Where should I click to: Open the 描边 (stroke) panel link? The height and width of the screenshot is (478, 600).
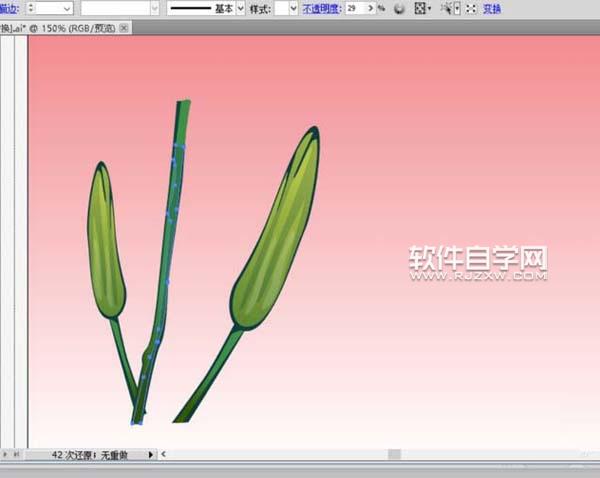coord(8,8)
